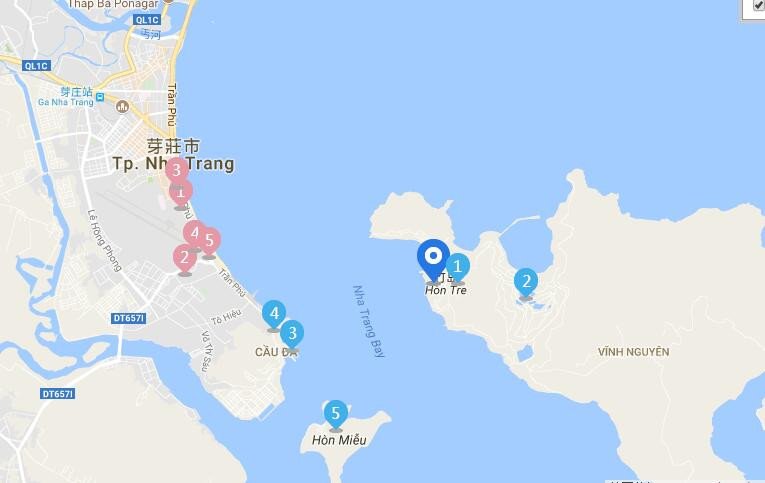
Task: Select blue marker 4 above Cầu Đá
Action: pyautogui.click(x=274, y=315)
